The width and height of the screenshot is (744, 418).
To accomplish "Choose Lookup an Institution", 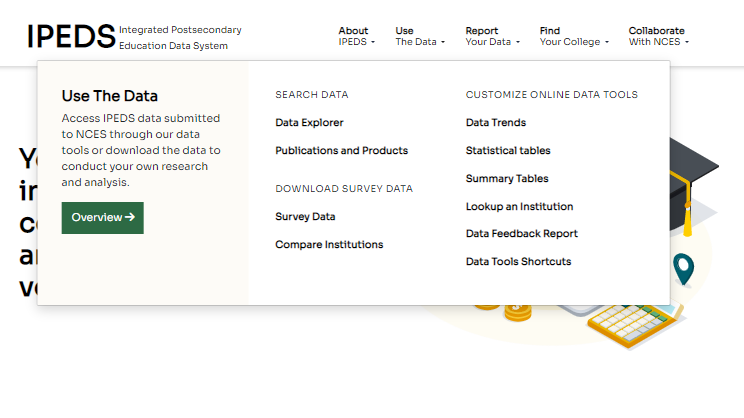I will (519, 207).
